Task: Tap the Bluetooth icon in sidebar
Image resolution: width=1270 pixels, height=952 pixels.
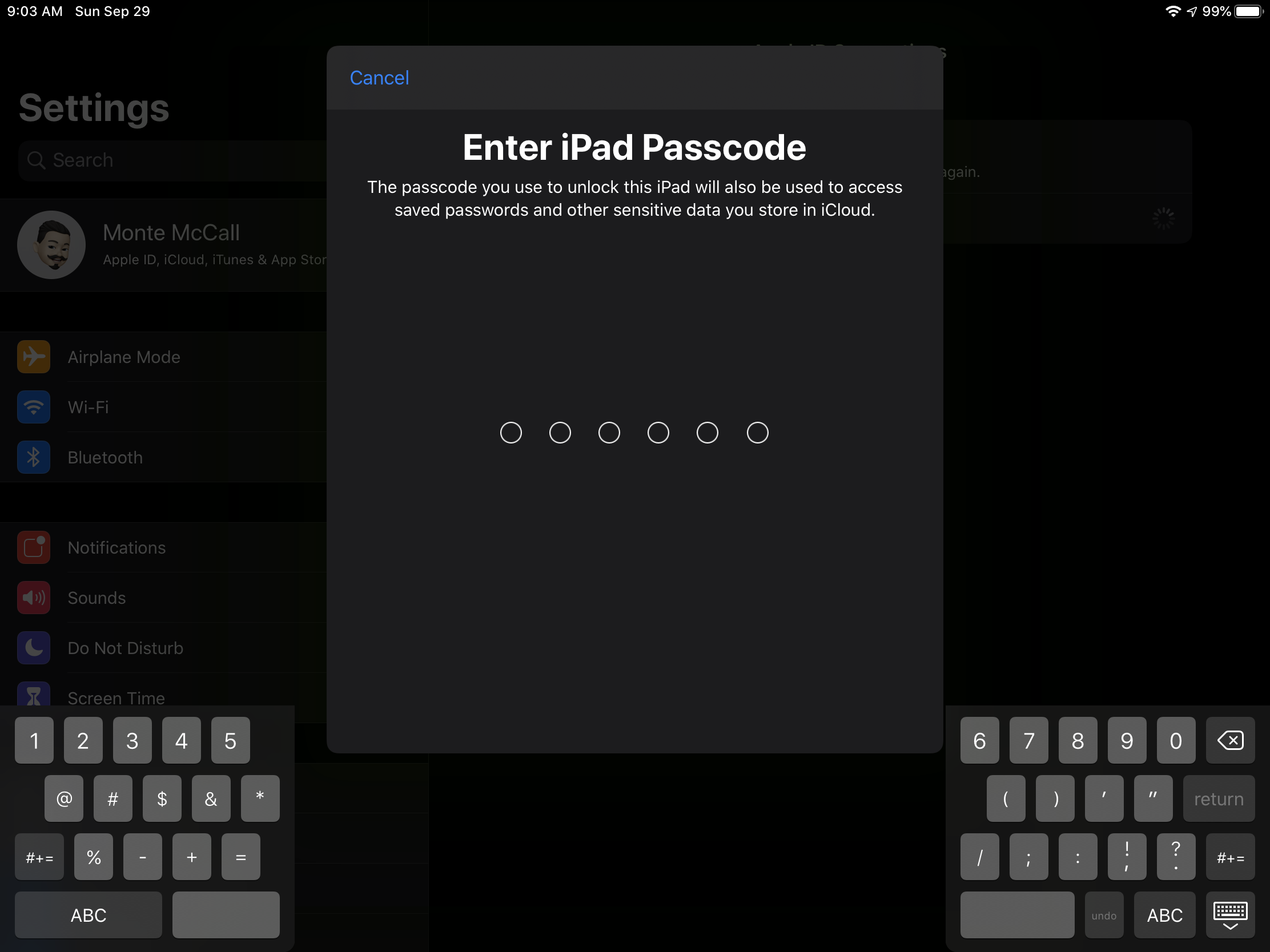Action: (x=33, y=457)
